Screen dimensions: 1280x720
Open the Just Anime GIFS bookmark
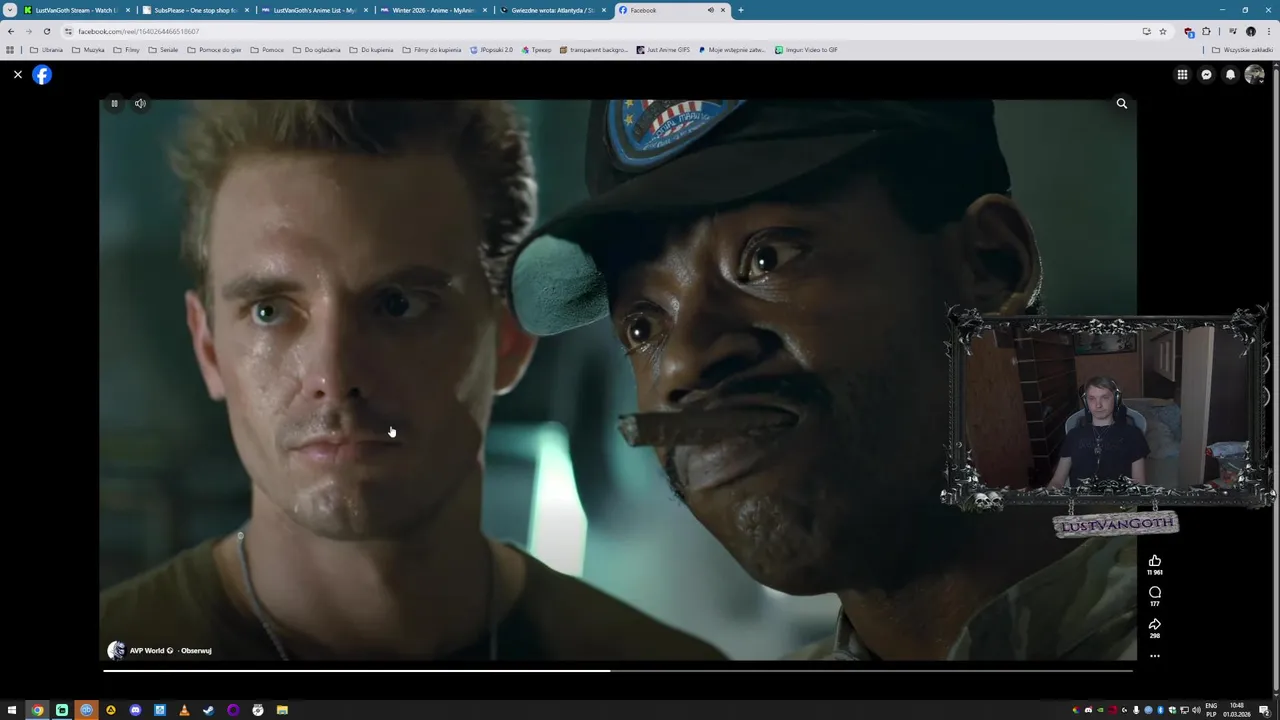[663, 50]
